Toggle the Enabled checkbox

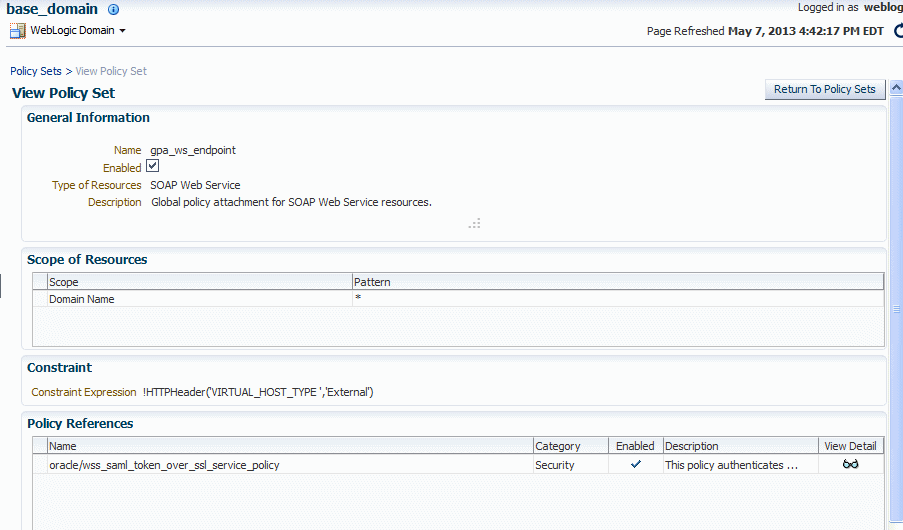153,166
